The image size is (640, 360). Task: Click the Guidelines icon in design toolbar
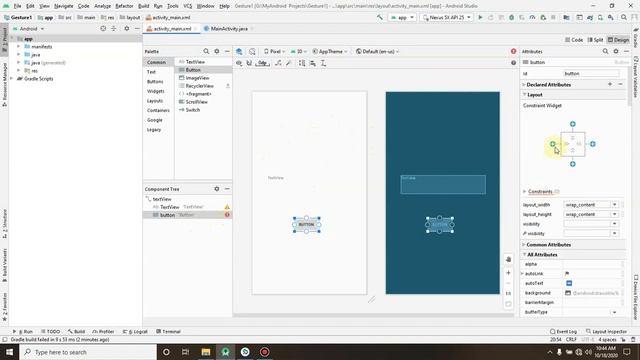(323, 63)
